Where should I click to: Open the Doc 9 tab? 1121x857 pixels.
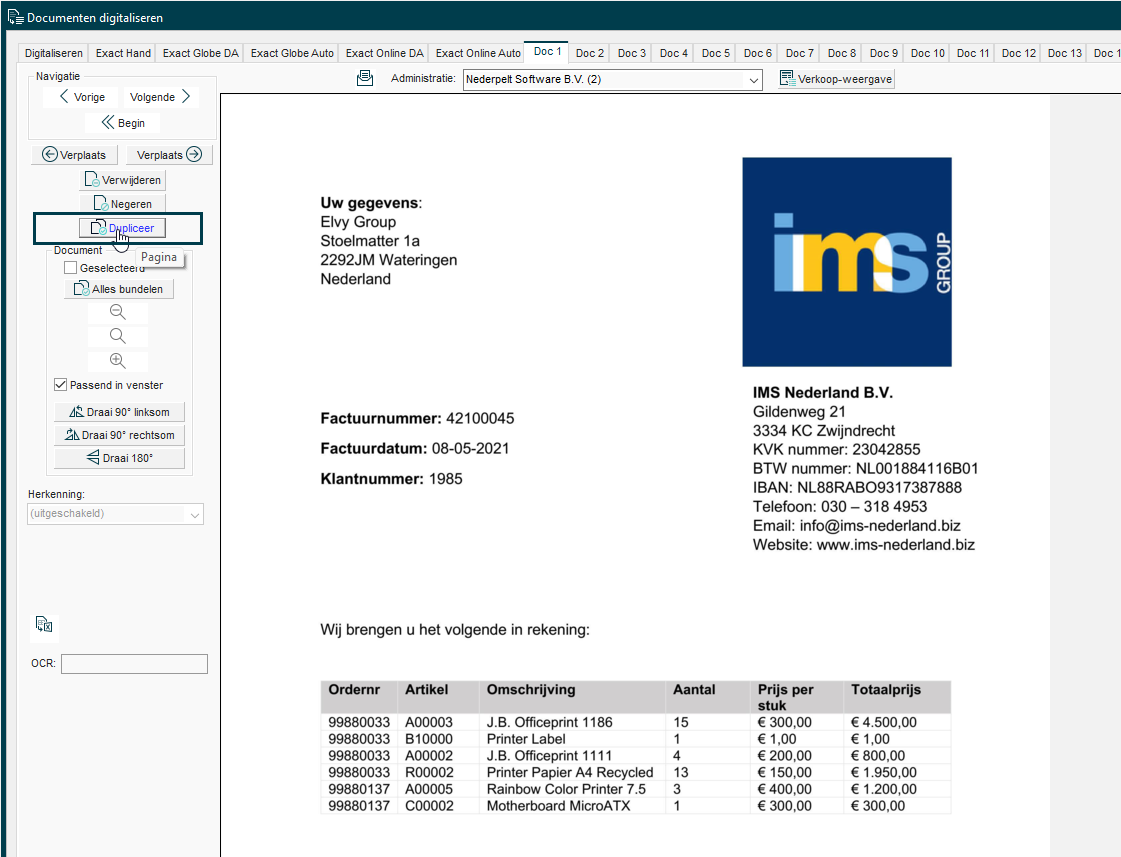pyautogui.click(x=884, y=53)
